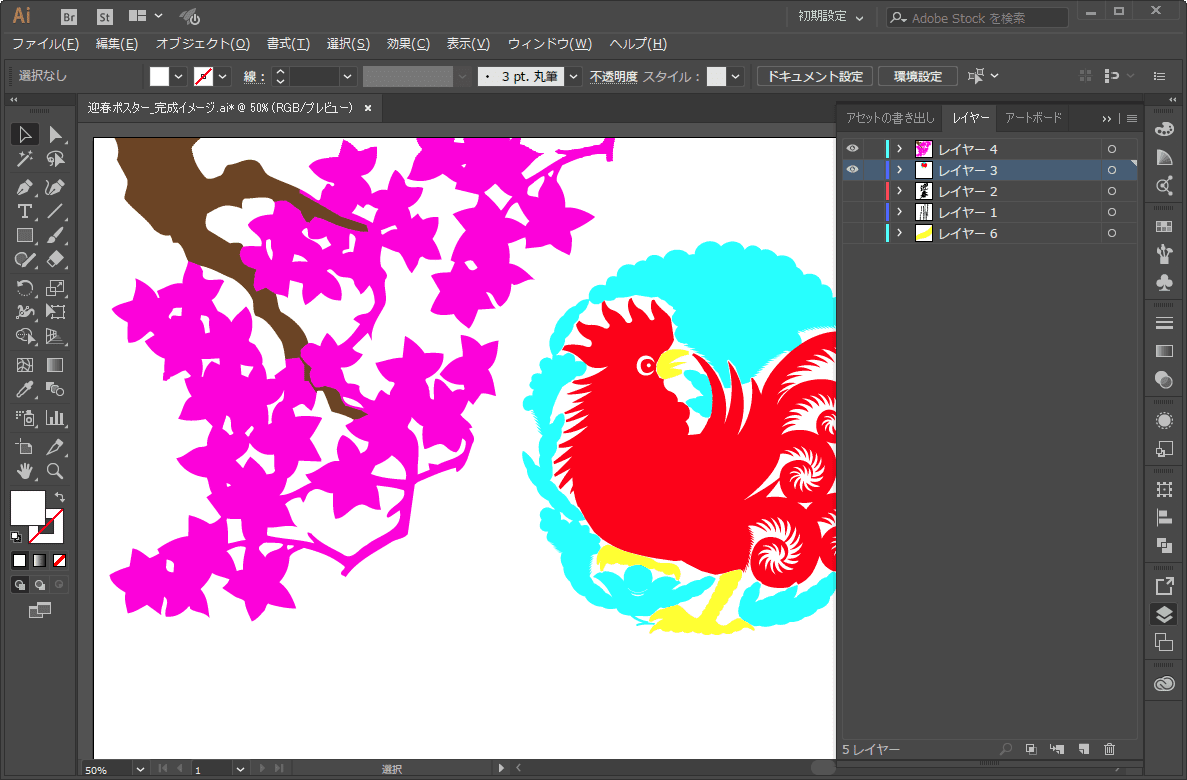
Task: Open the 効果 menu
Action: (x=408, y=44)
